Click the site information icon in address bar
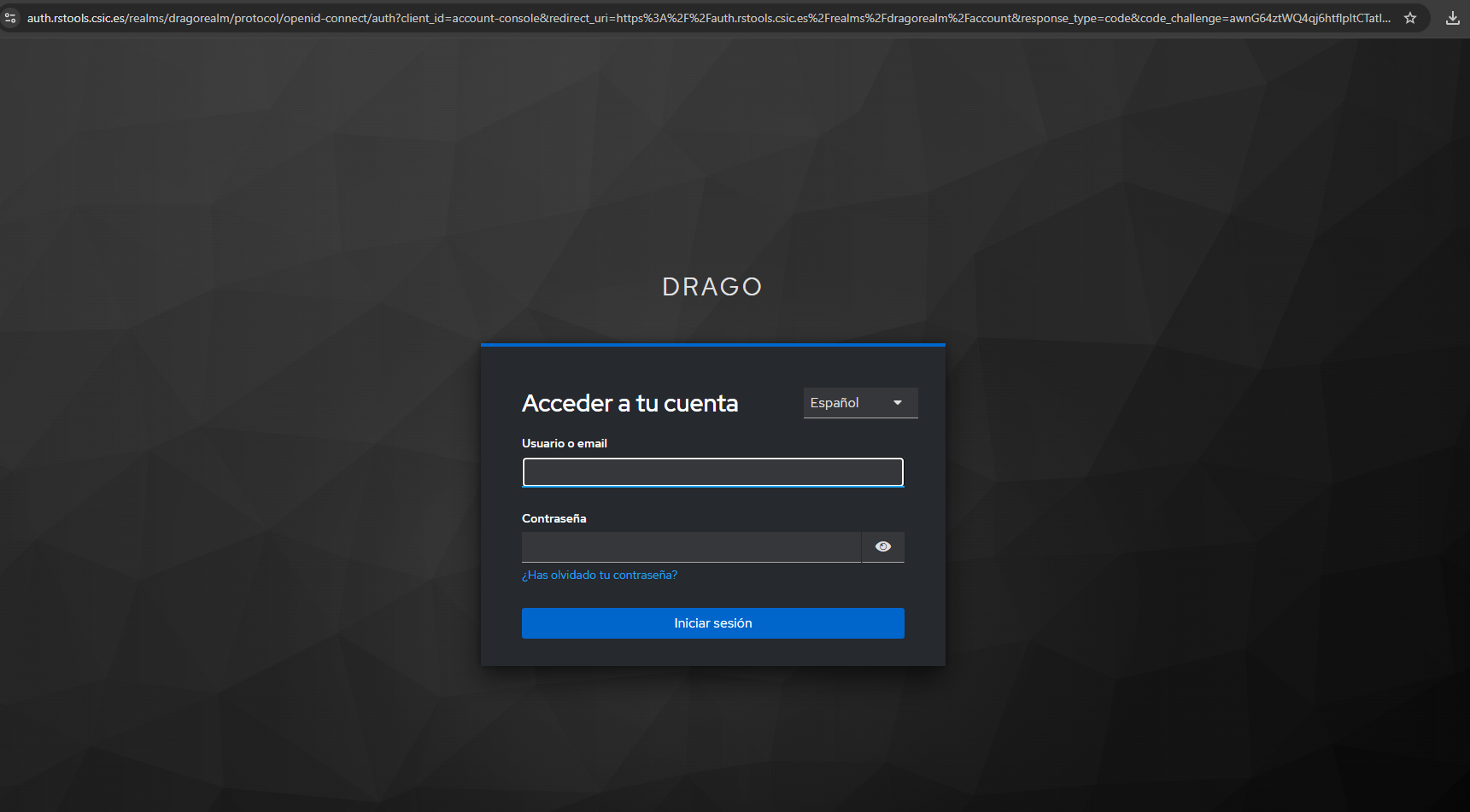The image size is (1470, 812). [10, 18]
